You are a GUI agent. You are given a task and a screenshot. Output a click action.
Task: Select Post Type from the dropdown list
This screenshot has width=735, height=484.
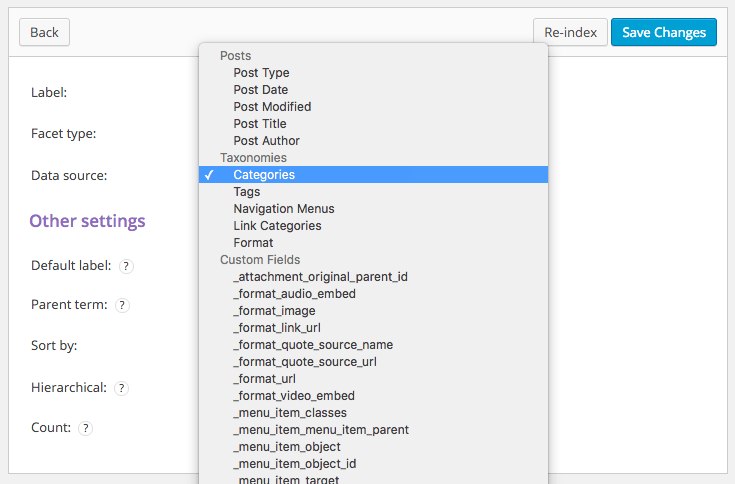[x=261, y=73]
